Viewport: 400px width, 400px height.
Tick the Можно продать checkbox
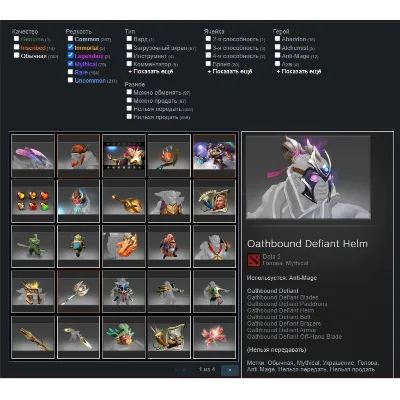point(129,100)
